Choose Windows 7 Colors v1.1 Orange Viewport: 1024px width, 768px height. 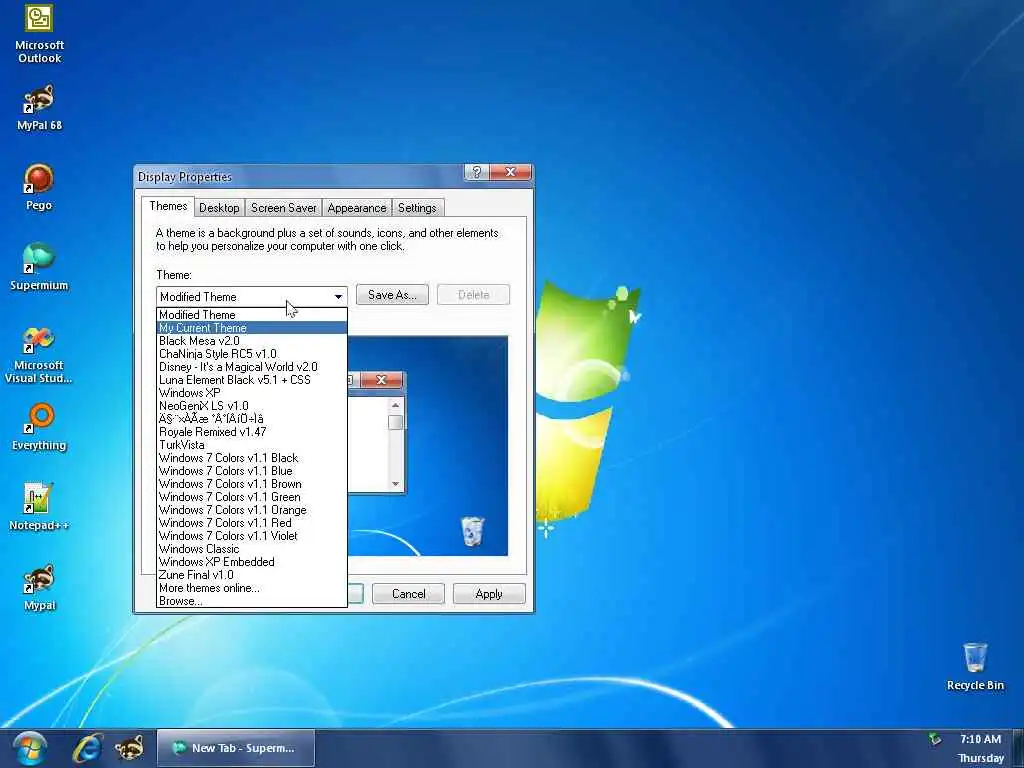pos(252,510)
